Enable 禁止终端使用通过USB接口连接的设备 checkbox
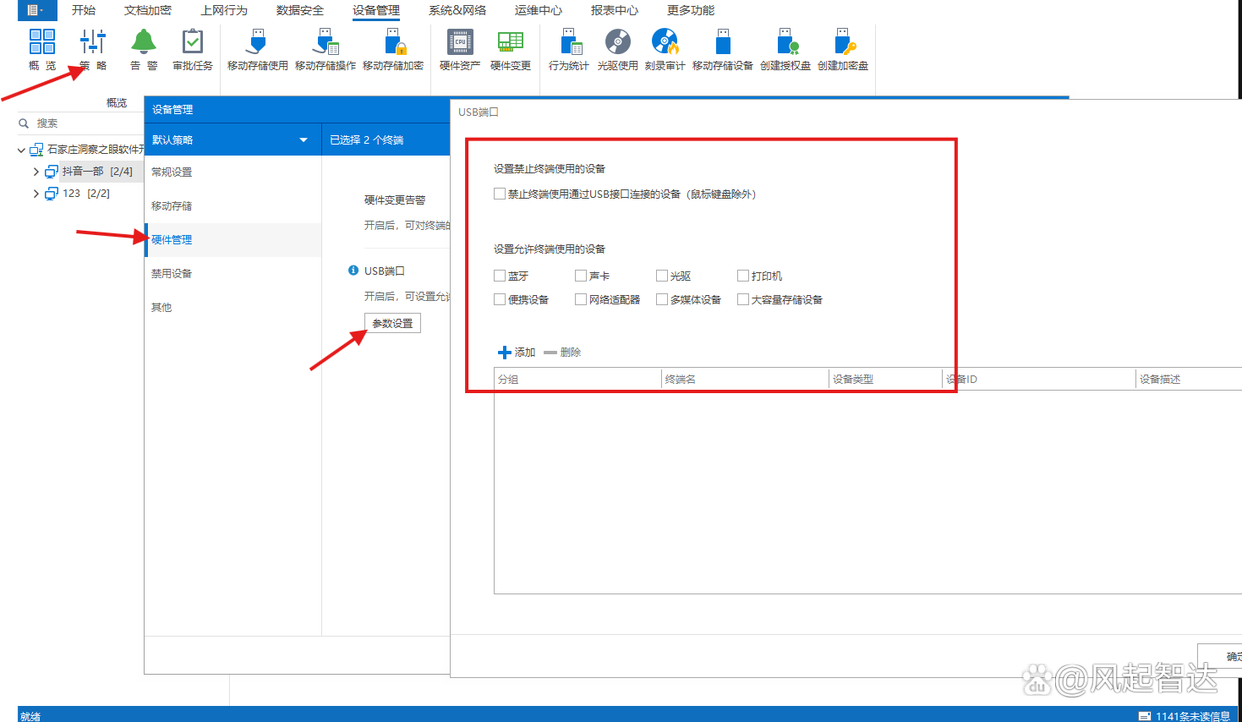This screenshot has width=1242, height=722. [x=500, y=194]
